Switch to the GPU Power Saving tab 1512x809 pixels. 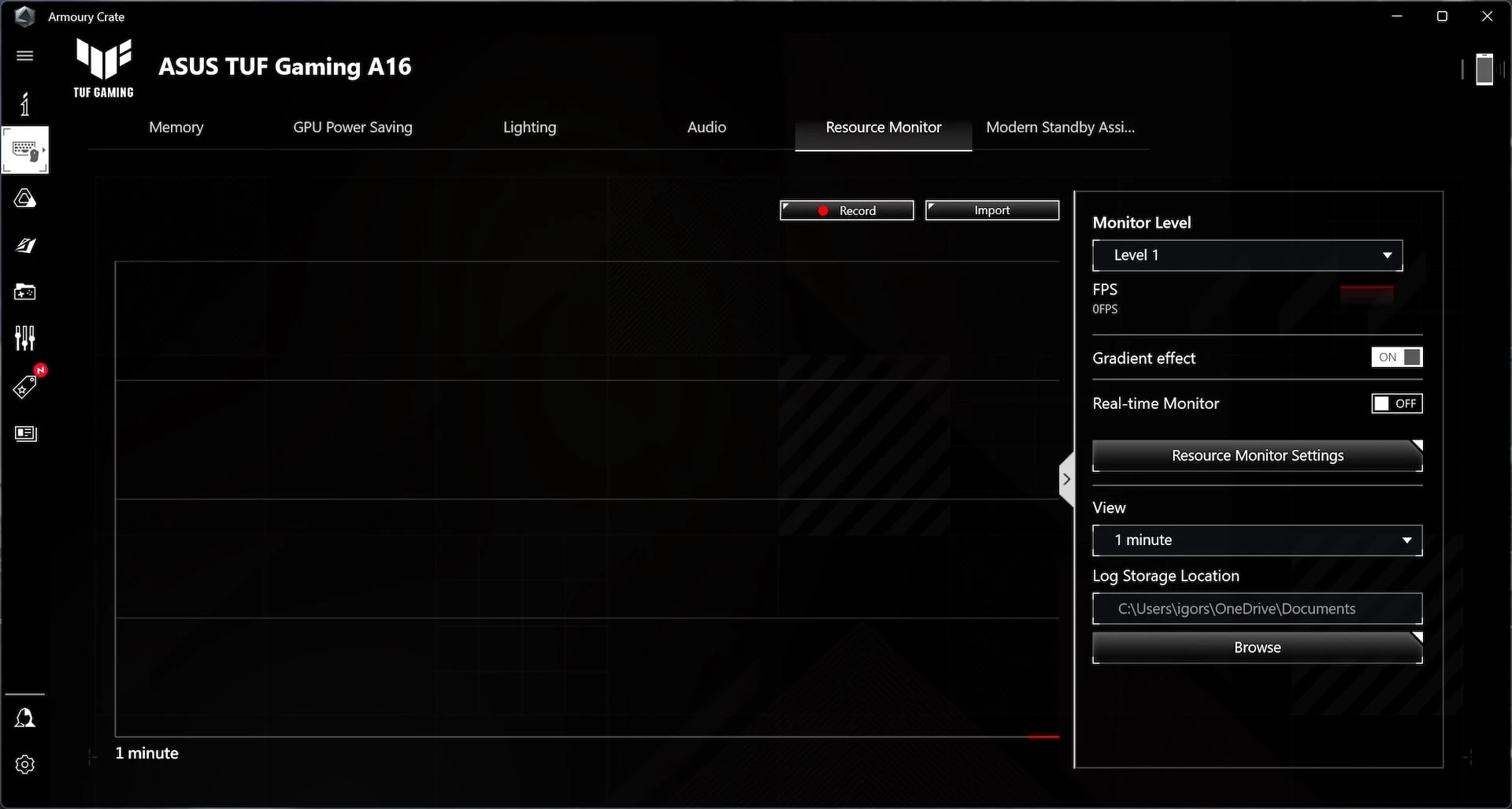coord(353,128)
